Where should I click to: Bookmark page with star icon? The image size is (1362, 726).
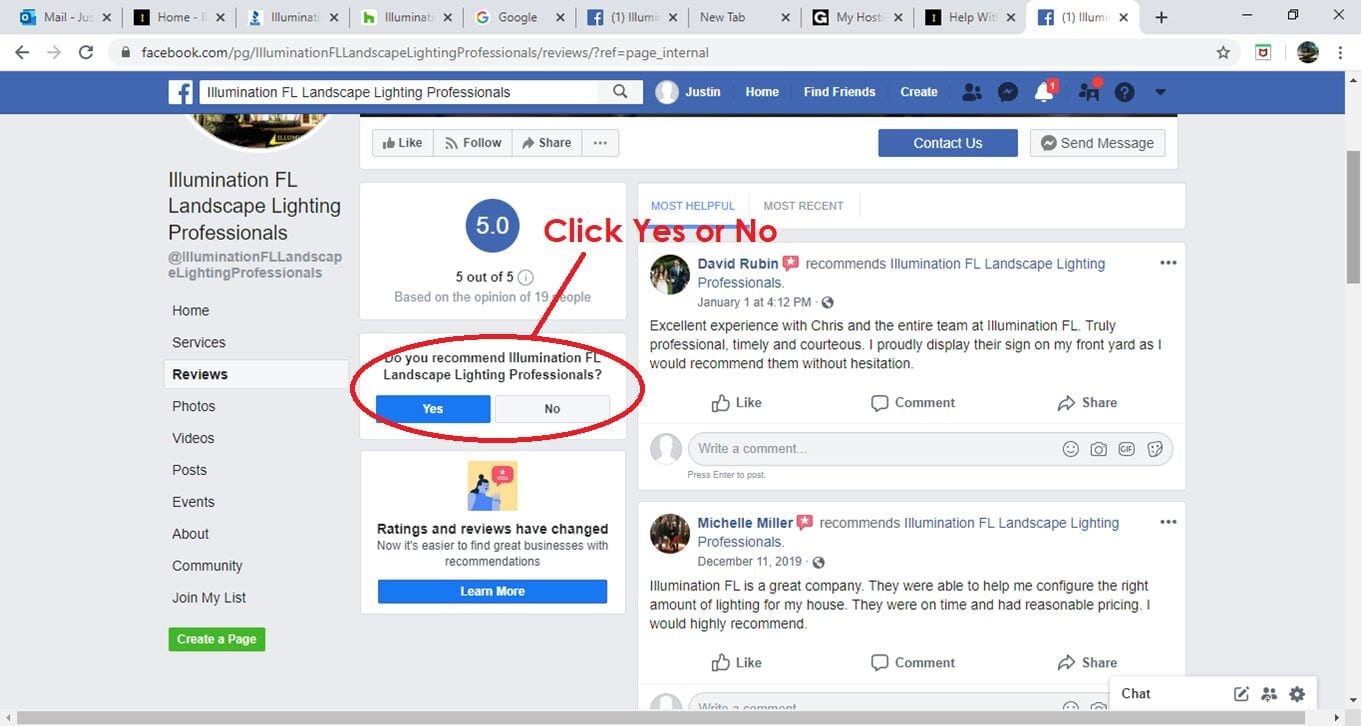[1223, 53]
